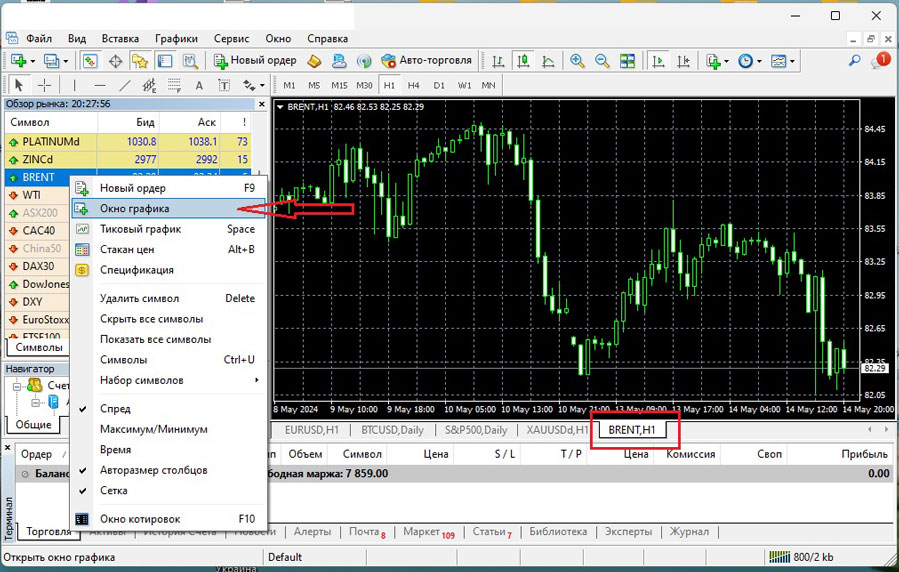The image size is (899, 572).
Task: Open the Сервис menu
Action: point(231,39)
